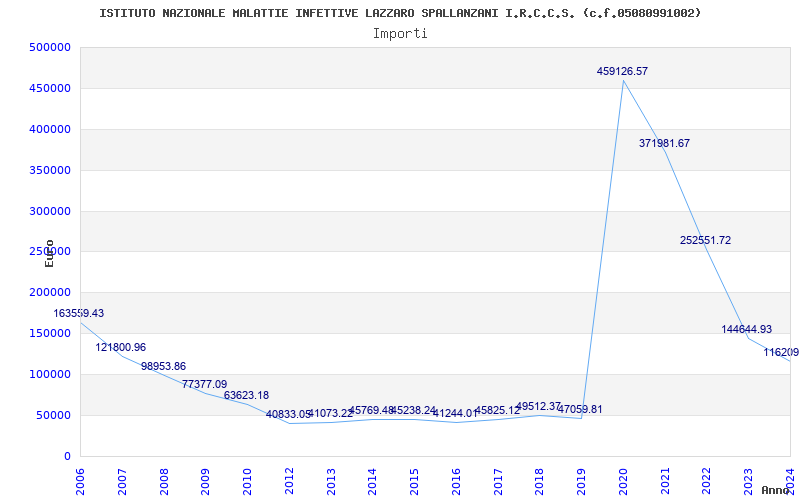Click the 'Euro' y-axis label

(x=49, y=254)
